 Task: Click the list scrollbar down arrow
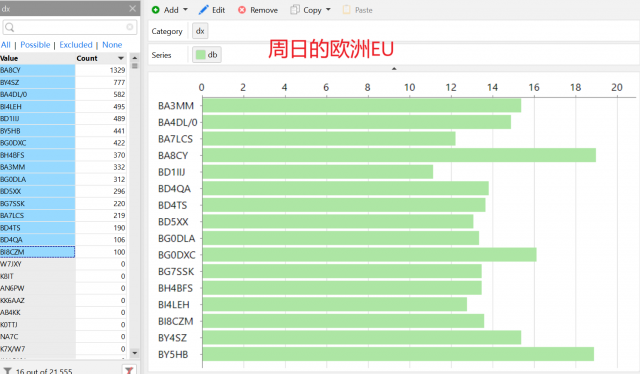pos(135,353)
